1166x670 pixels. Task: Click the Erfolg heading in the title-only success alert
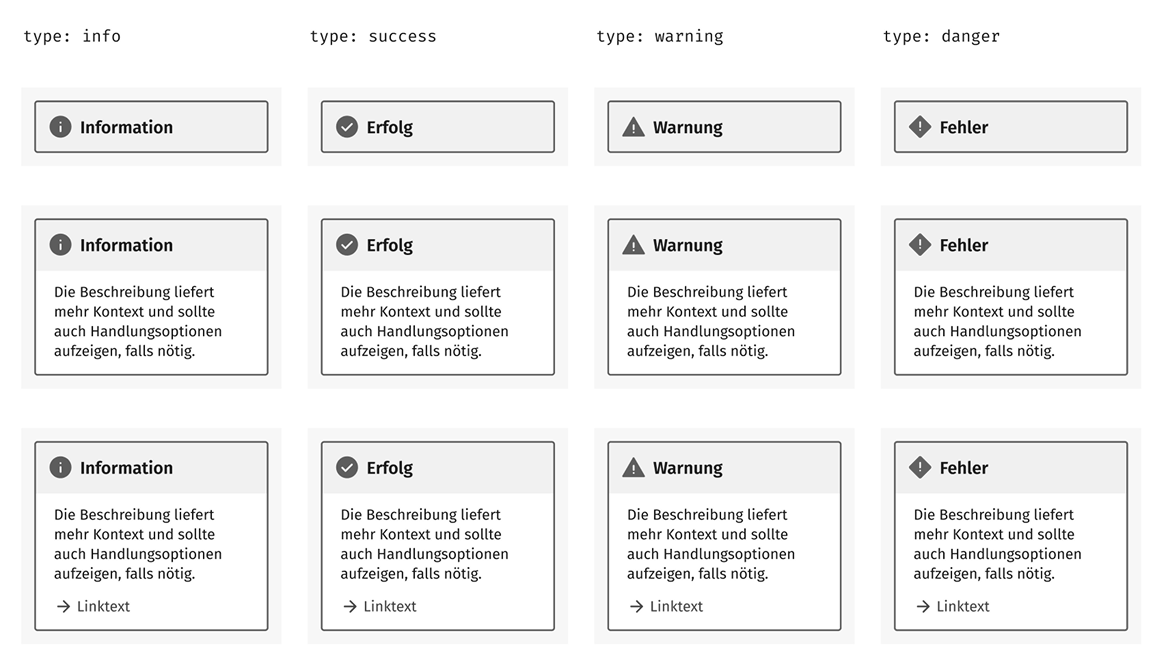[x=389, y=127]
